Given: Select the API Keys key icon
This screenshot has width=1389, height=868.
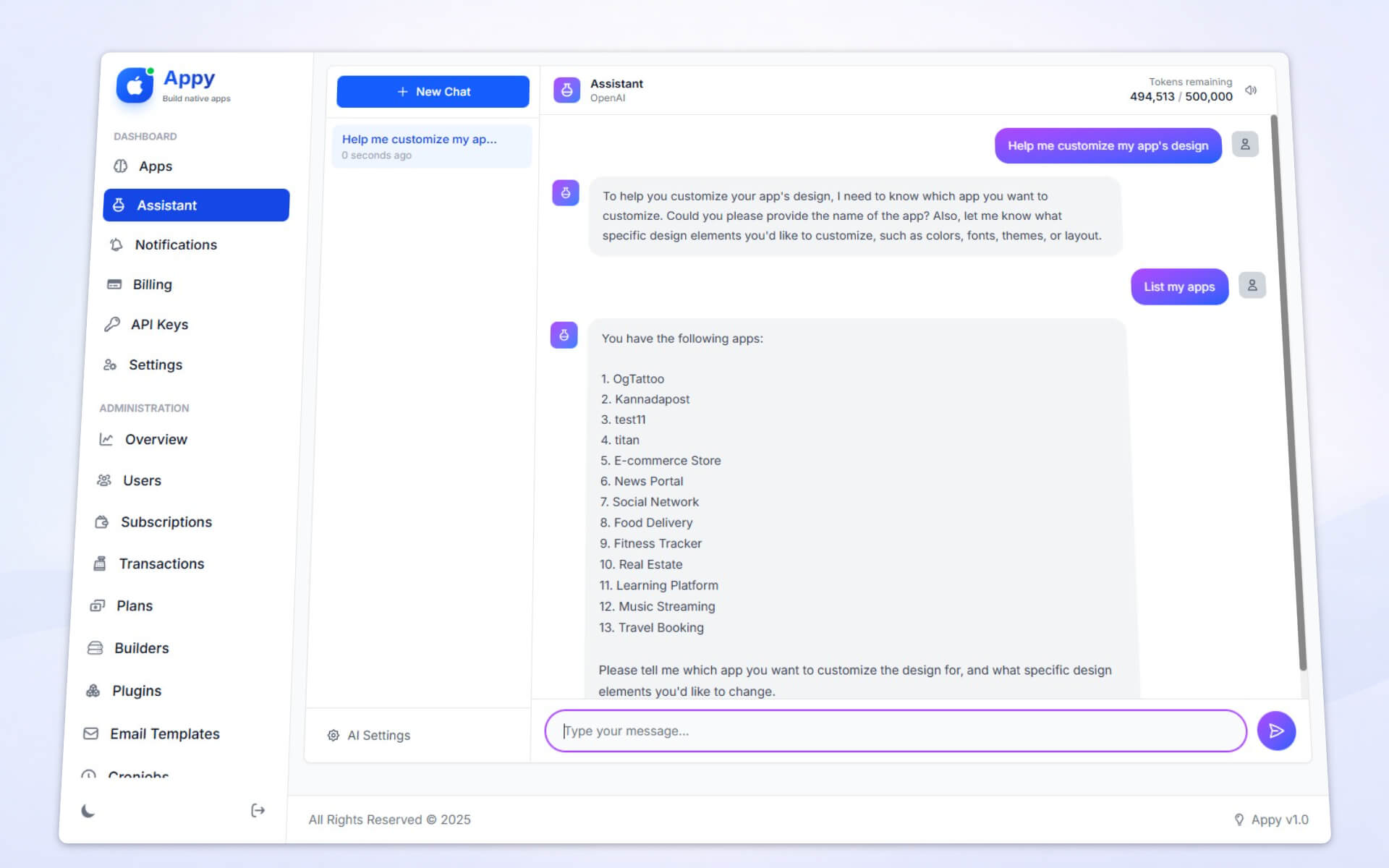Looking at the screenshot, I should [x=113, y=324].
